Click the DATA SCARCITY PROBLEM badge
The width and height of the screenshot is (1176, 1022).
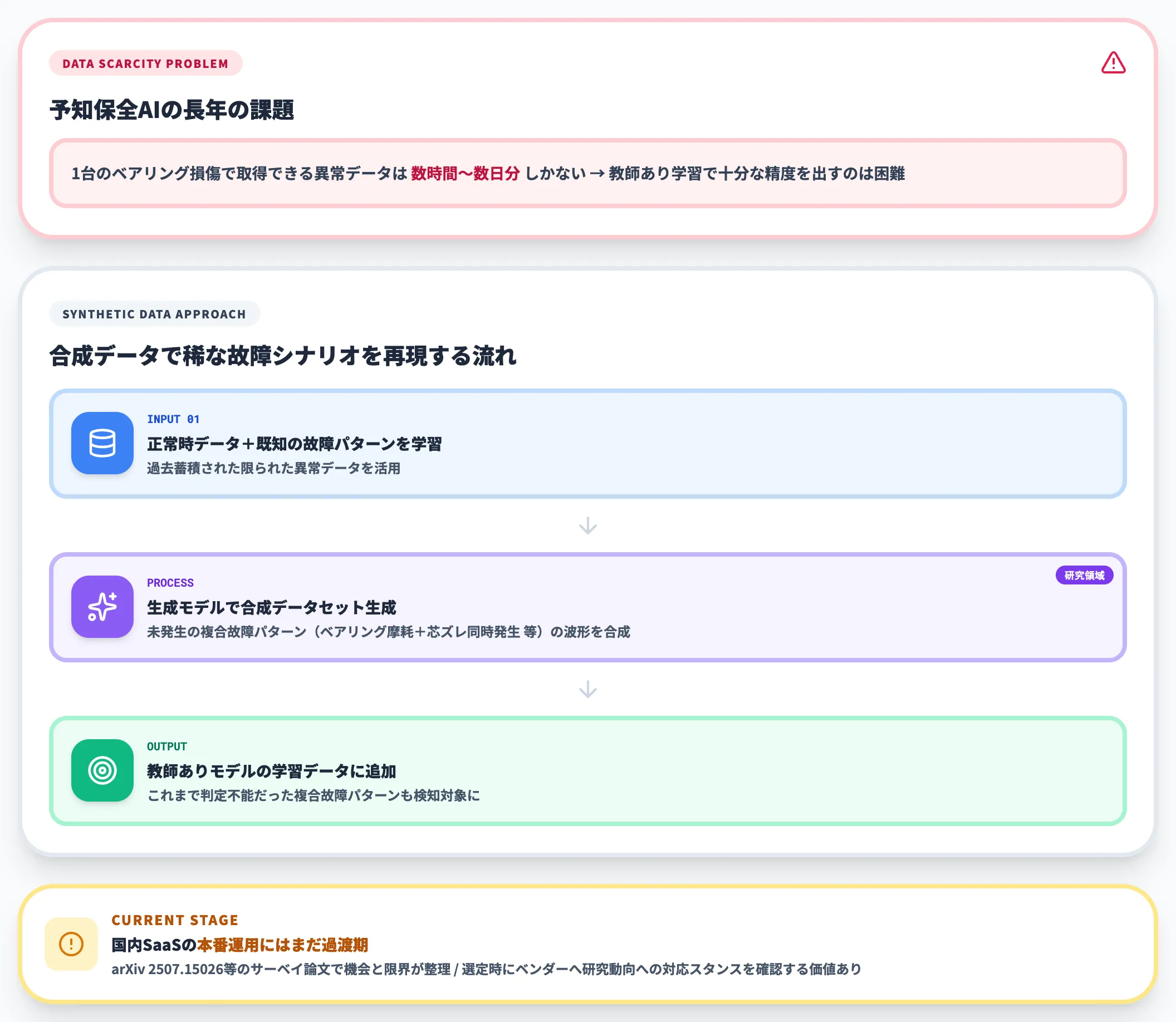point(145,63)
